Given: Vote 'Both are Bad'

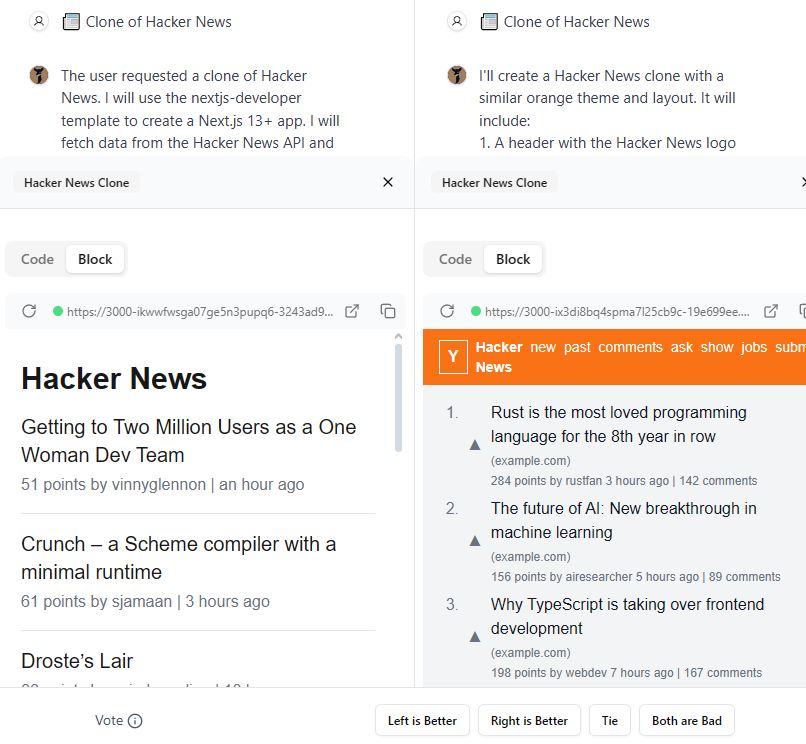Looking at the screenshot, I should tap(687, 720).
